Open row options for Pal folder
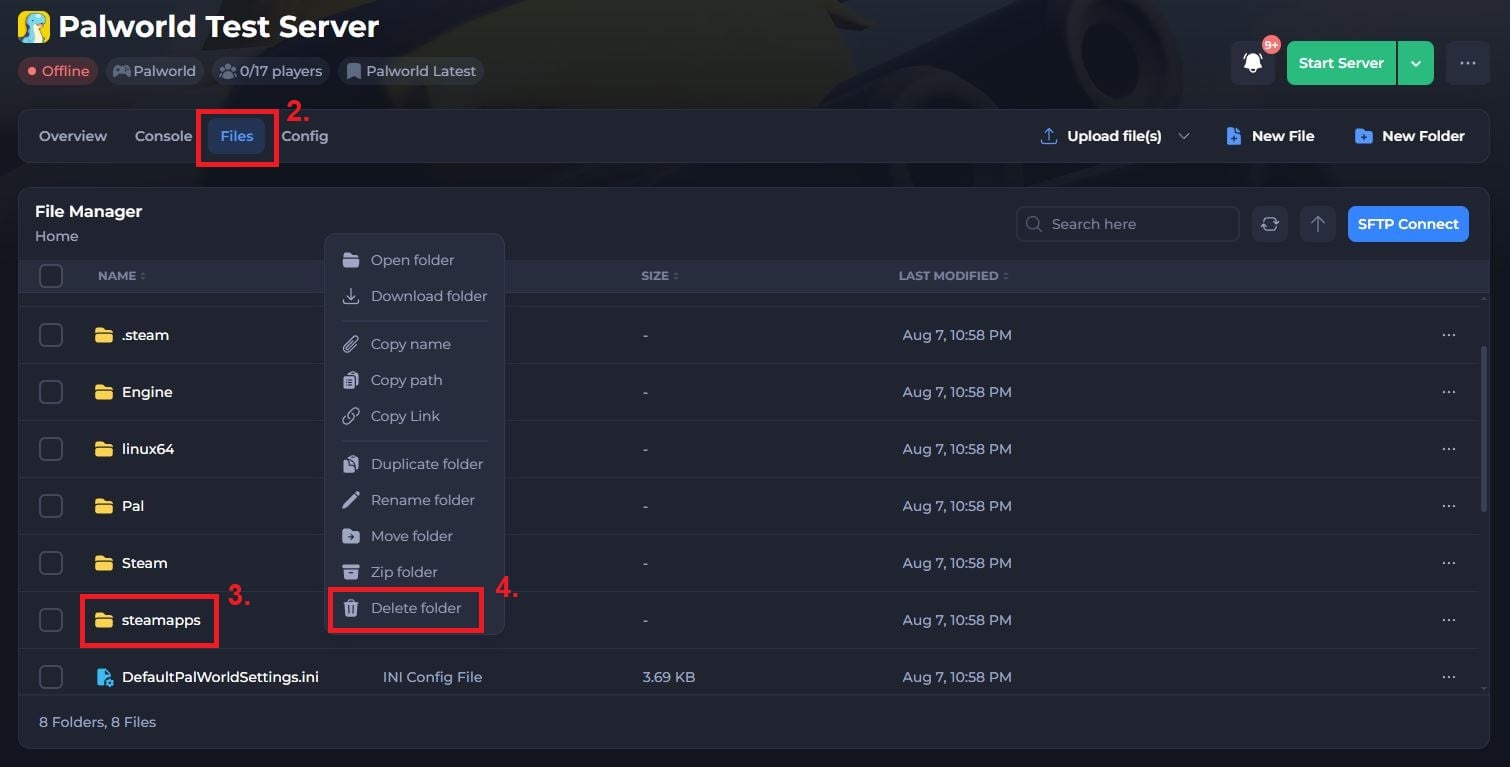1510x767 pixels. (1449, 506)
